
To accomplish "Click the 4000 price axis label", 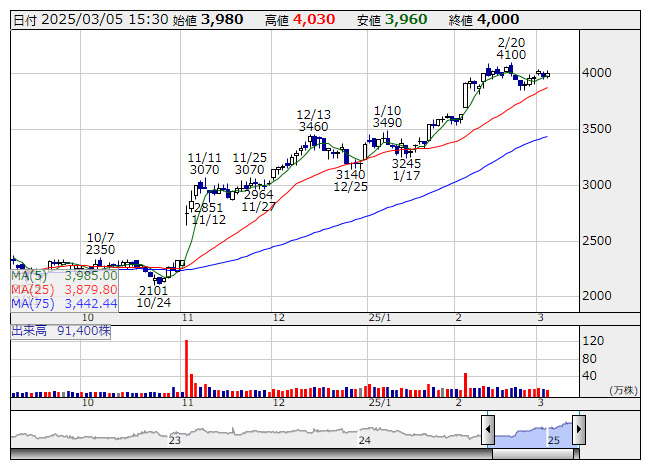I will (596, 73).
